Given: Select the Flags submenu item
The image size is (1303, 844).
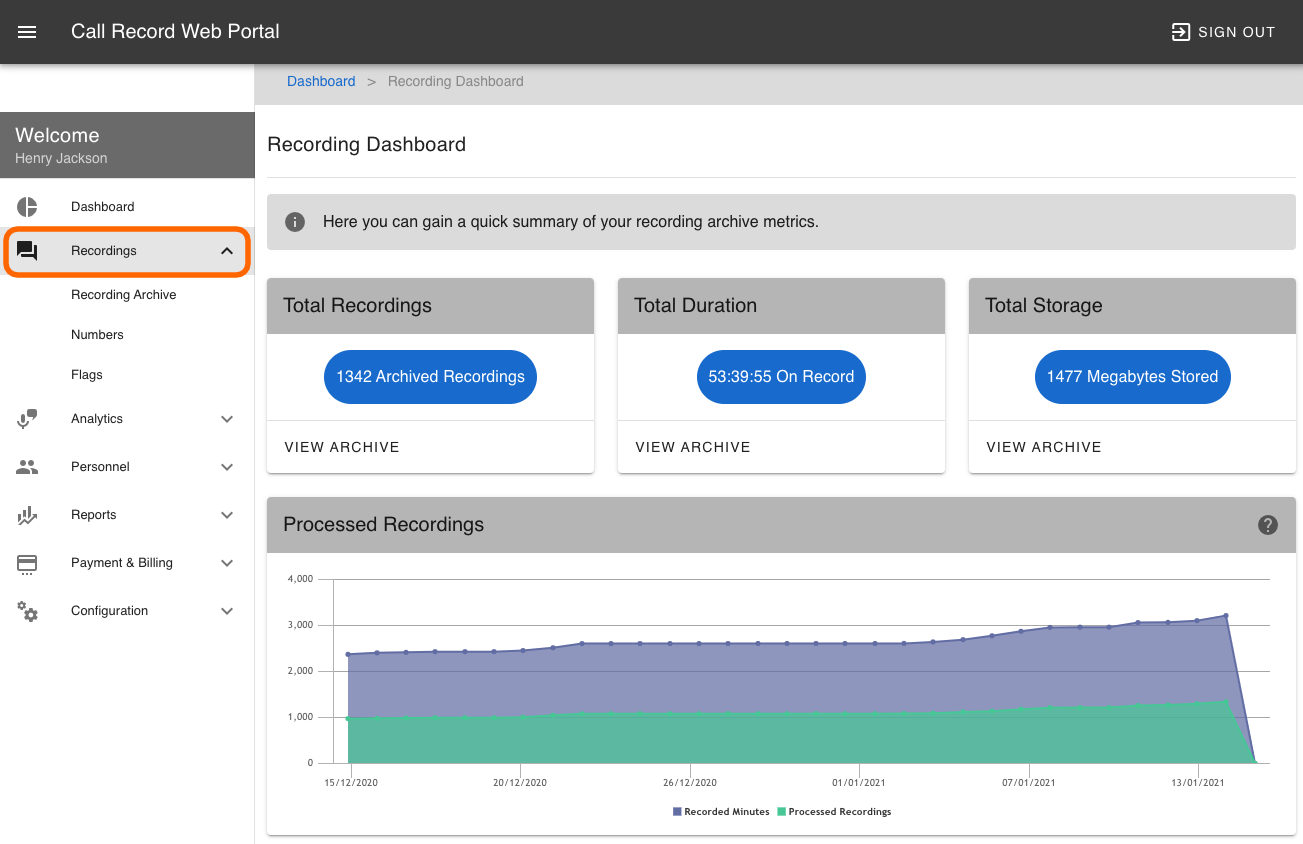Looking at the screenshot, I should (x=87, y=375).
